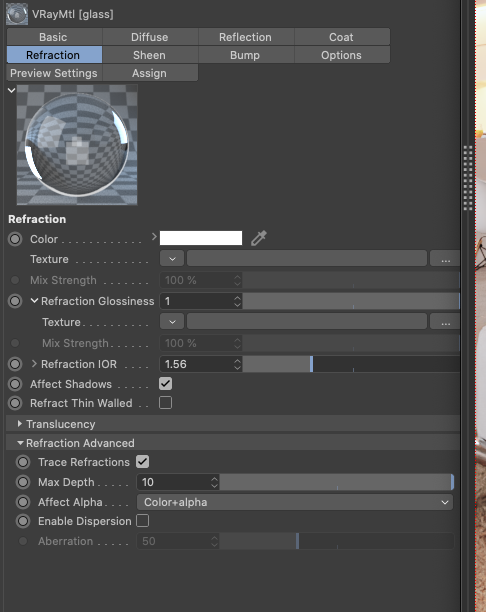Image resolution: width=486 pixels, height=612 pixels.
Task: Open the Options tab
Action: 342,55
